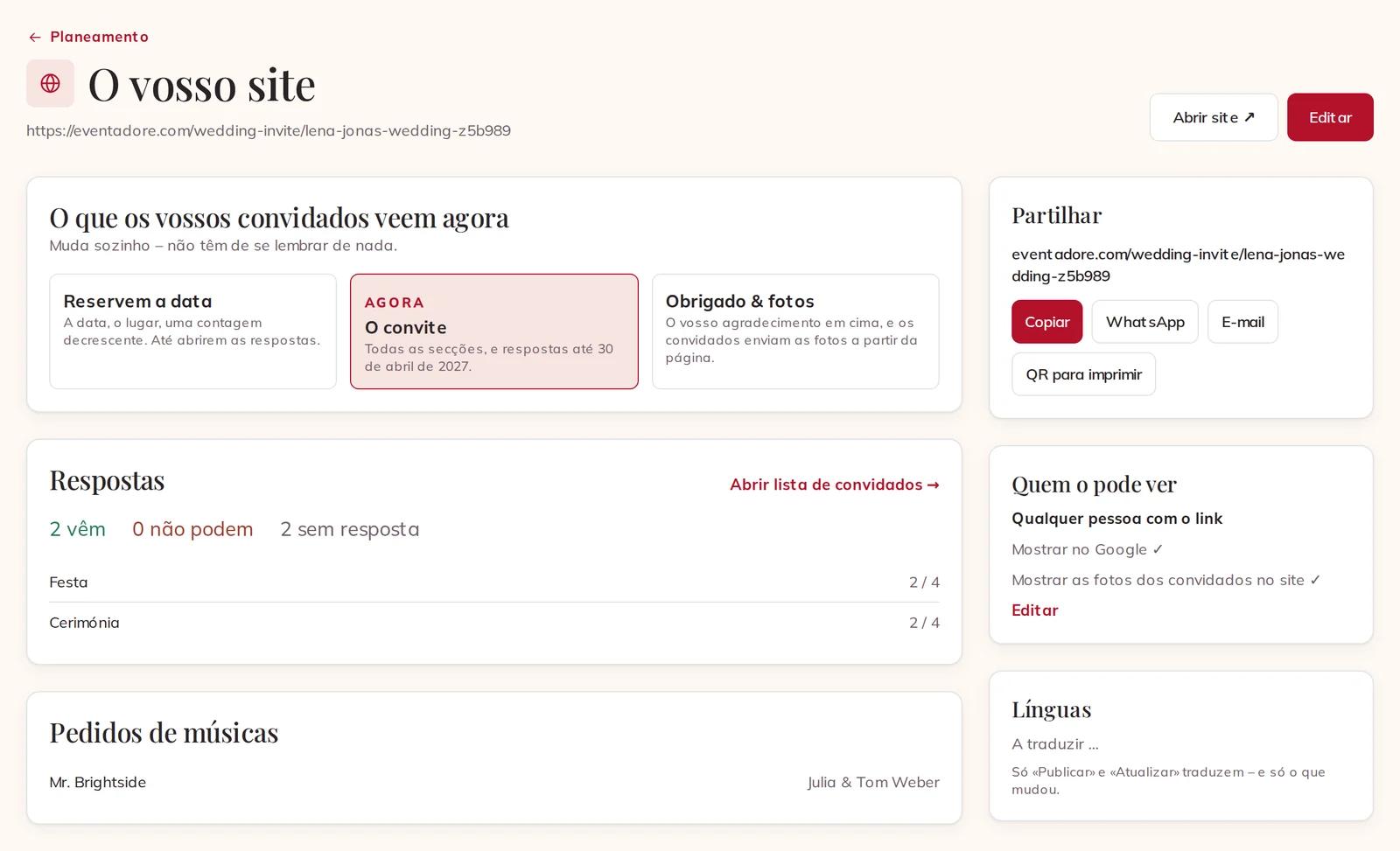Click the Mr. Brightside song request
This screenshot has width=1400, height=851.
(97, 782)
